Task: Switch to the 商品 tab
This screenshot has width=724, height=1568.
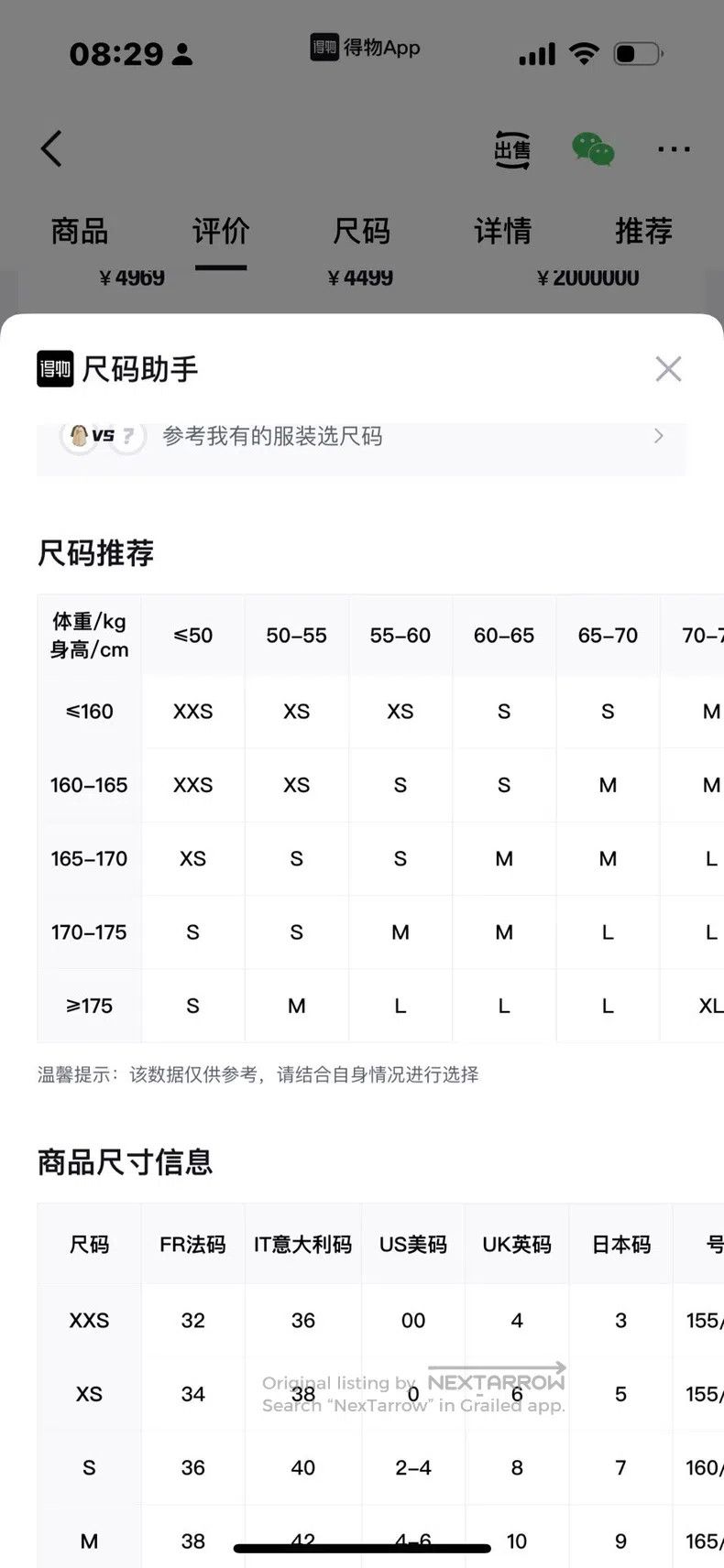Action: [x=80, y=231]
